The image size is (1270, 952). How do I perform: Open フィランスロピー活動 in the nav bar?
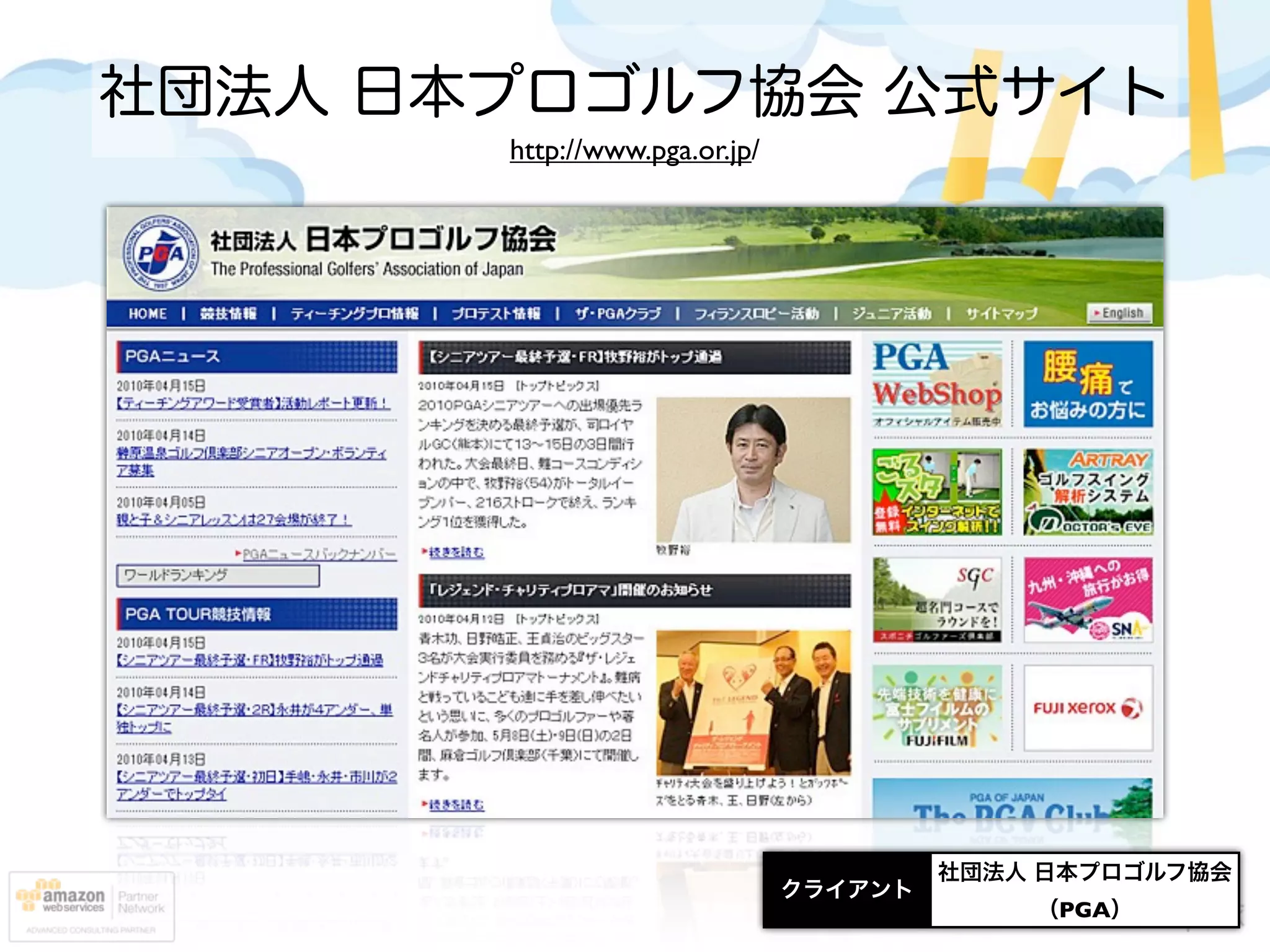[x=756, y=314]
